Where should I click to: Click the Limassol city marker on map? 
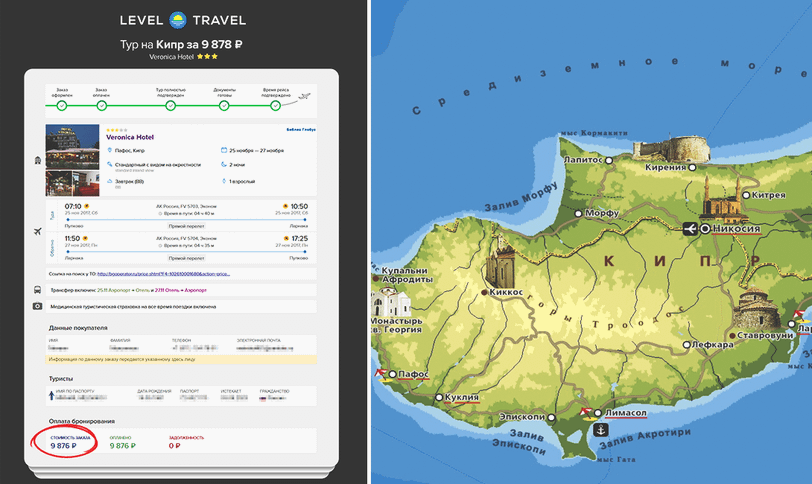[598, 413]
